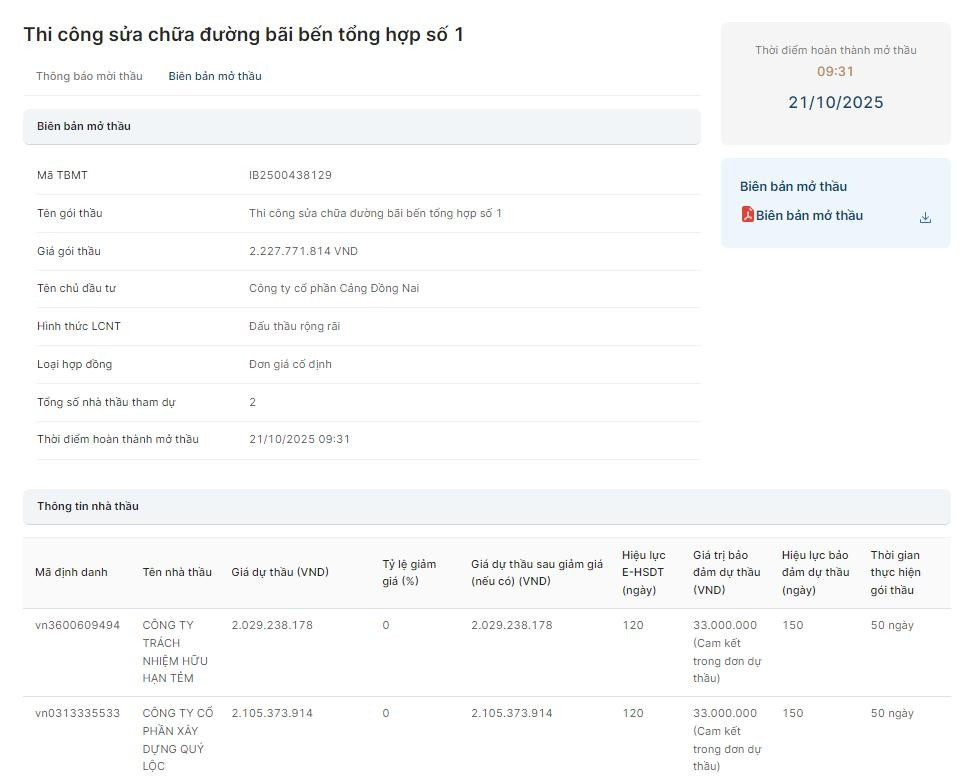Open the Biên bản mở thầu PDF attachment link
The height and width of the screenshot is (784, 972).
click(x=809, y=215)
